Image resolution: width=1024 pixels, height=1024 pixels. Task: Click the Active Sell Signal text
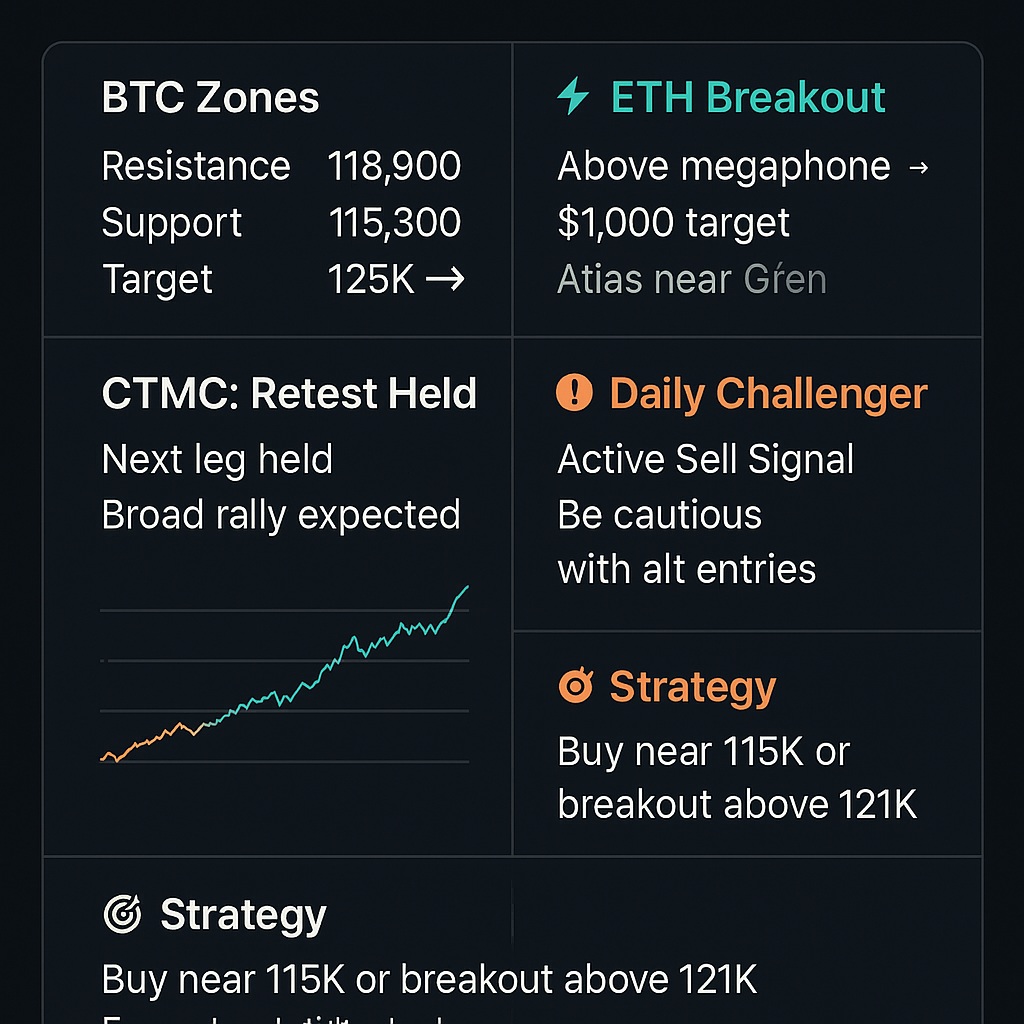click(705, 459)
